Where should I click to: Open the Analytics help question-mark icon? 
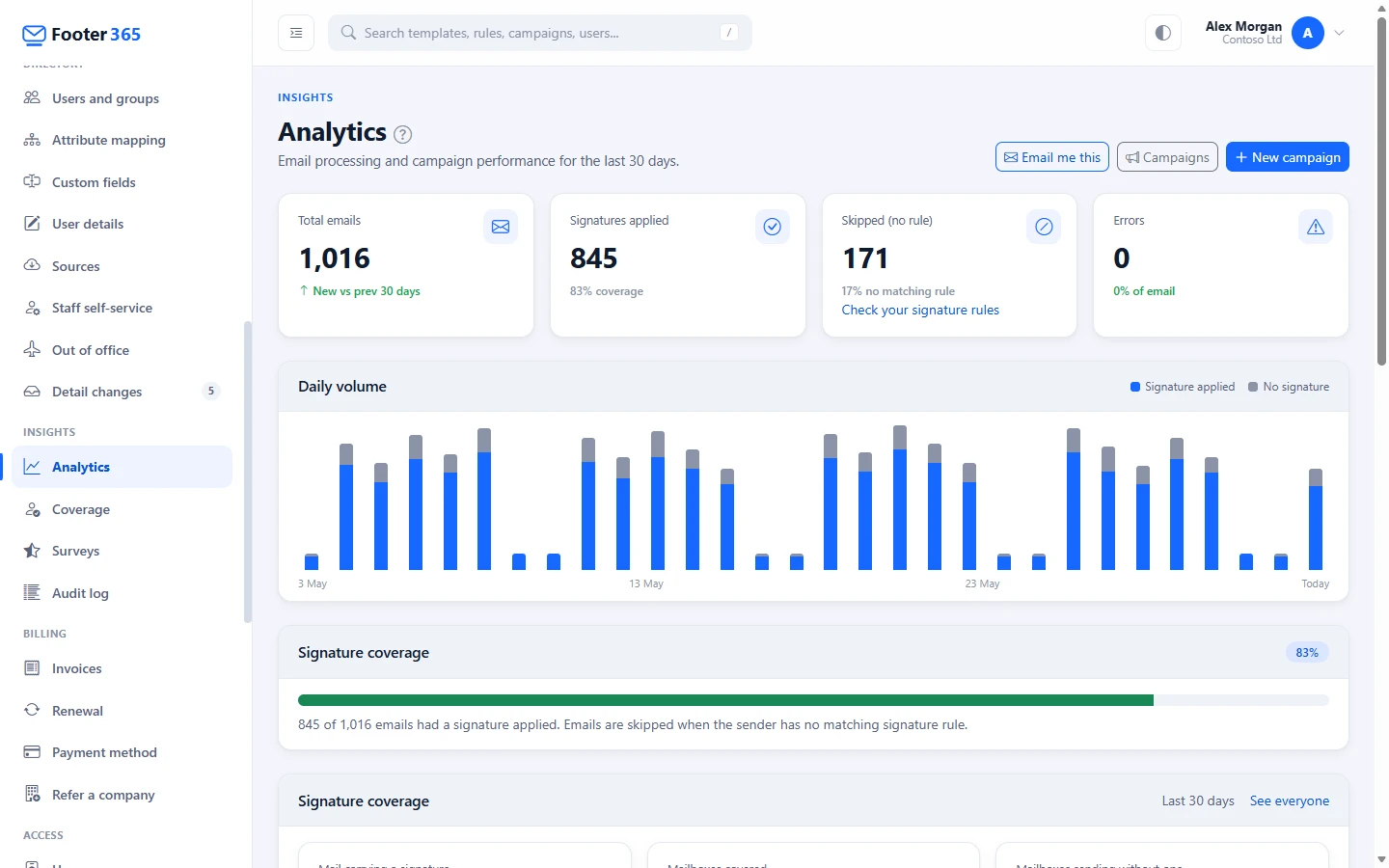403,134
